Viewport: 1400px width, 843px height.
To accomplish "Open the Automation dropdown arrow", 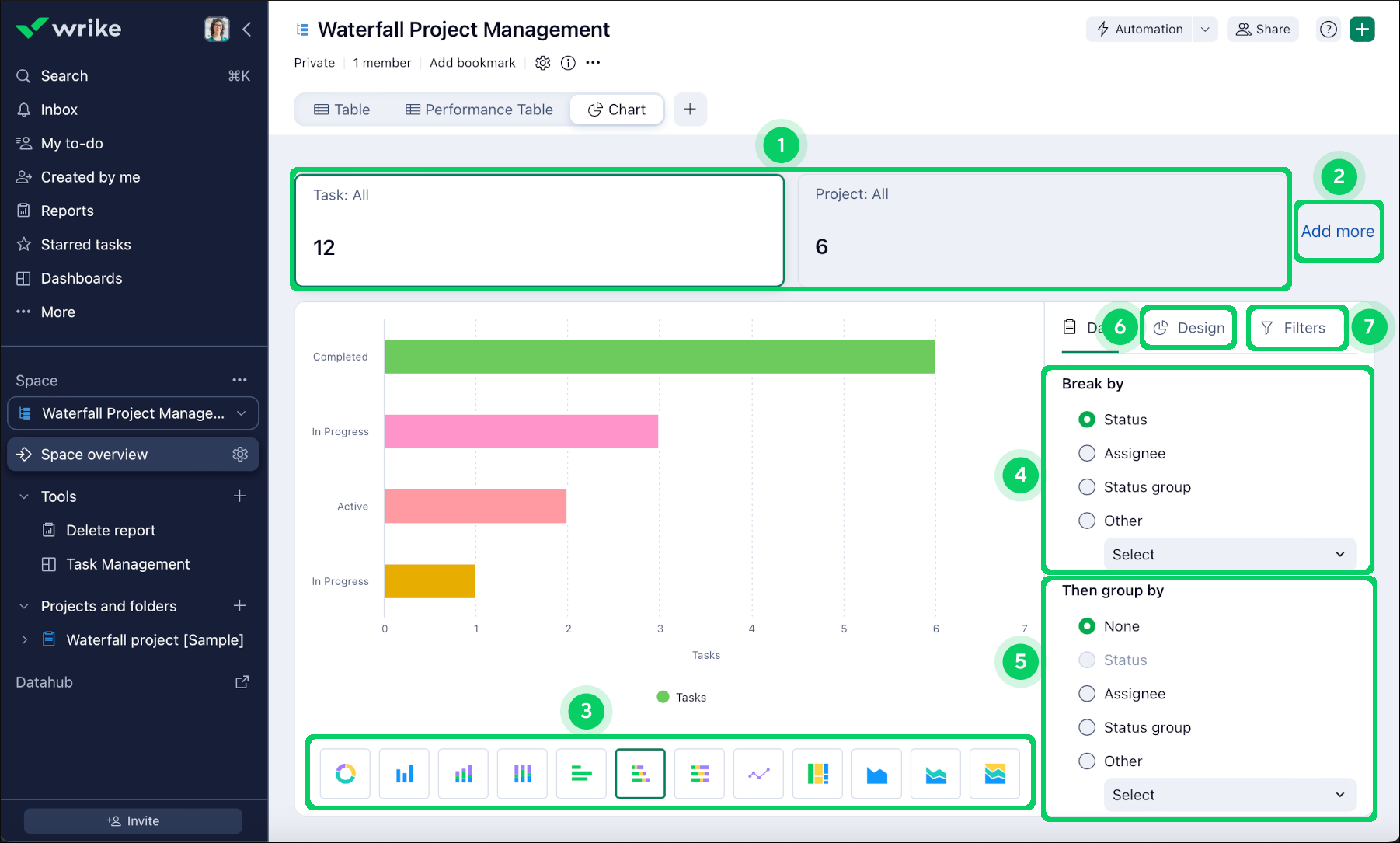I will click(x=1205, y=30).
